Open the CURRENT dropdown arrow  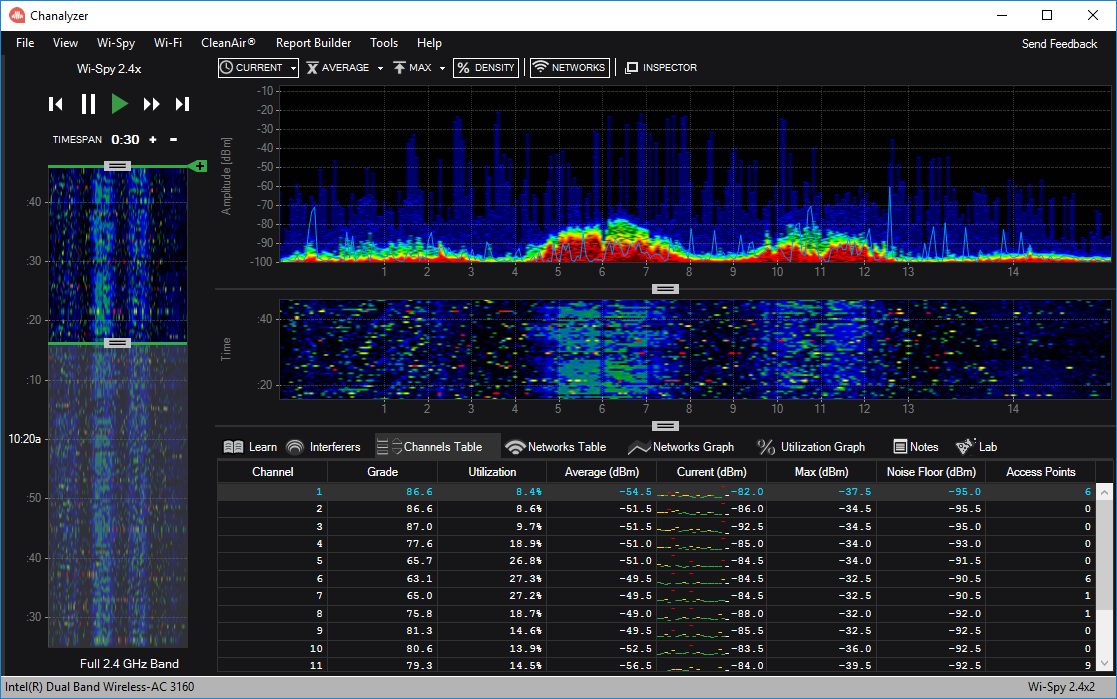click(293, 68)
